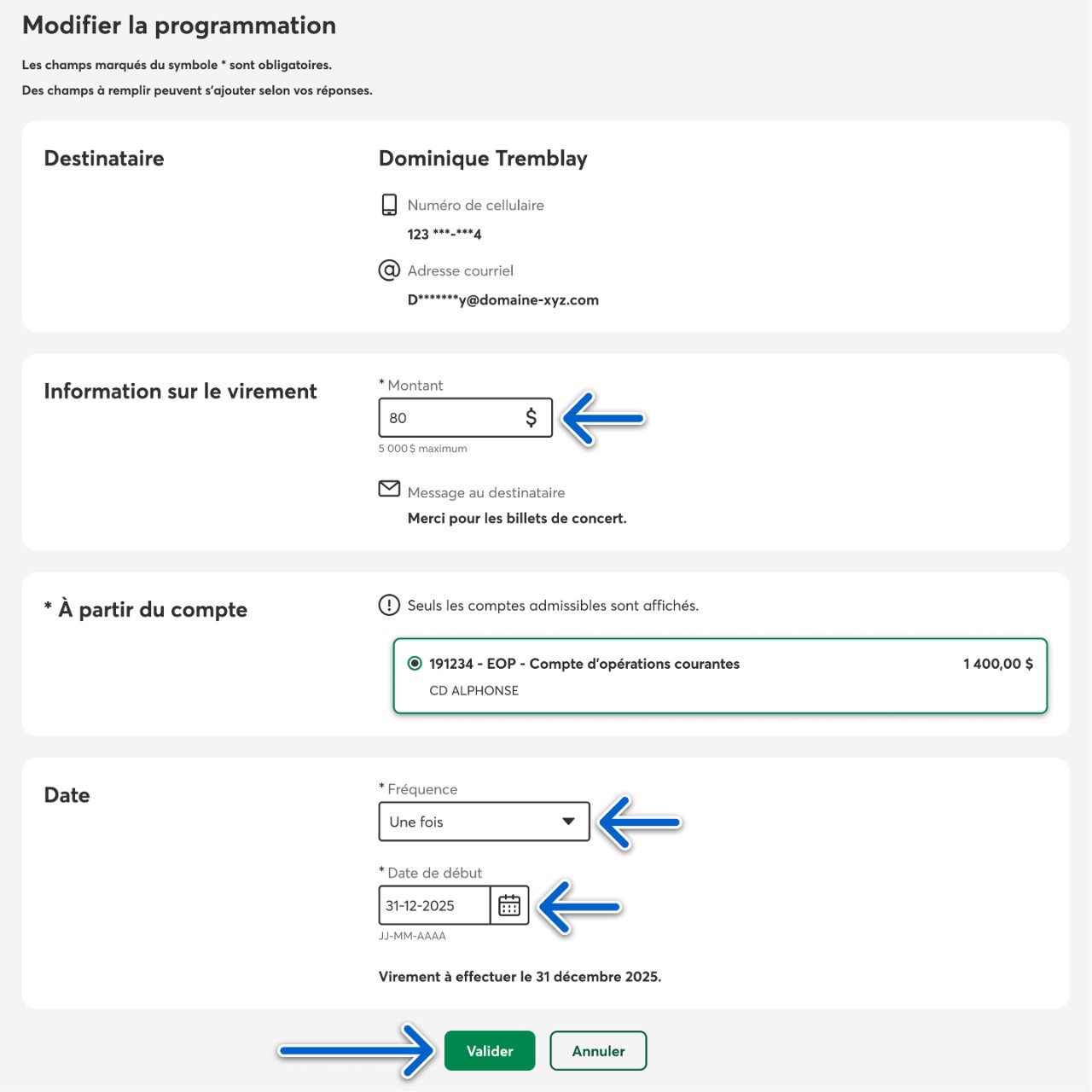Click the Date de début text field
Screen dimensions: 1092x1092
coord(434,905)
